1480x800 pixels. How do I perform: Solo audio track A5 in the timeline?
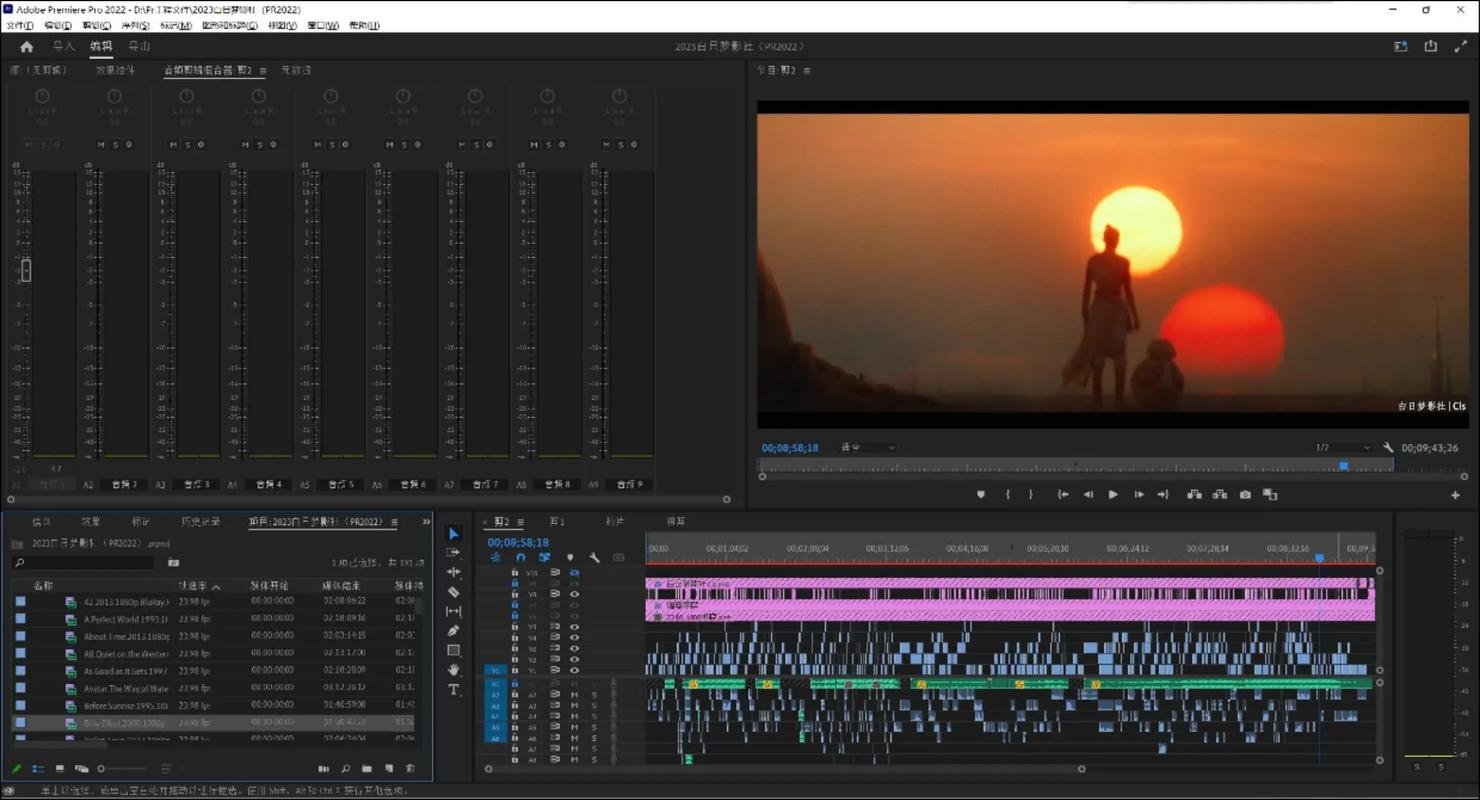click(594, 727)
